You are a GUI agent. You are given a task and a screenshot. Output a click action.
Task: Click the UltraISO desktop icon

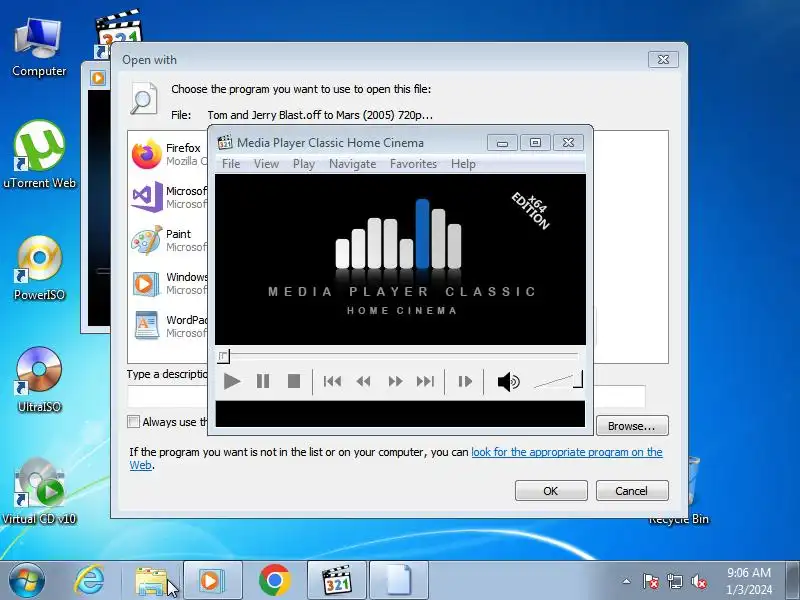[x=39, y=380]
